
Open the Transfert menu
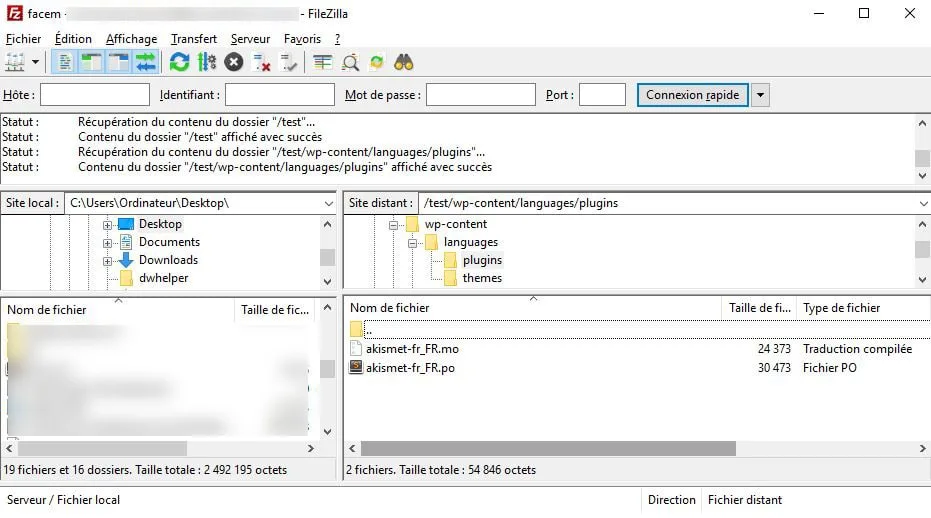click(x=194, y=39)
